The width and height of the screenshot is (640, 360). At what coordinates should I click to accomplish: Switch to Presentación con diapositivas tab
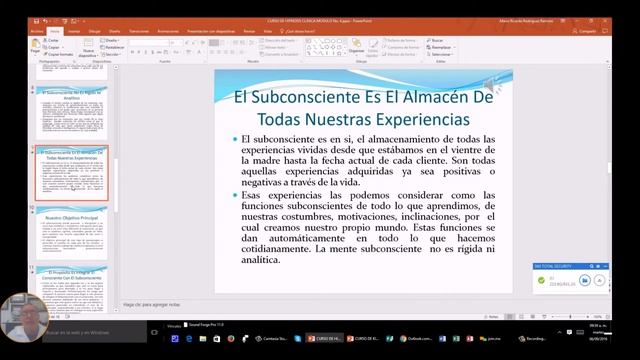(211, 31)
